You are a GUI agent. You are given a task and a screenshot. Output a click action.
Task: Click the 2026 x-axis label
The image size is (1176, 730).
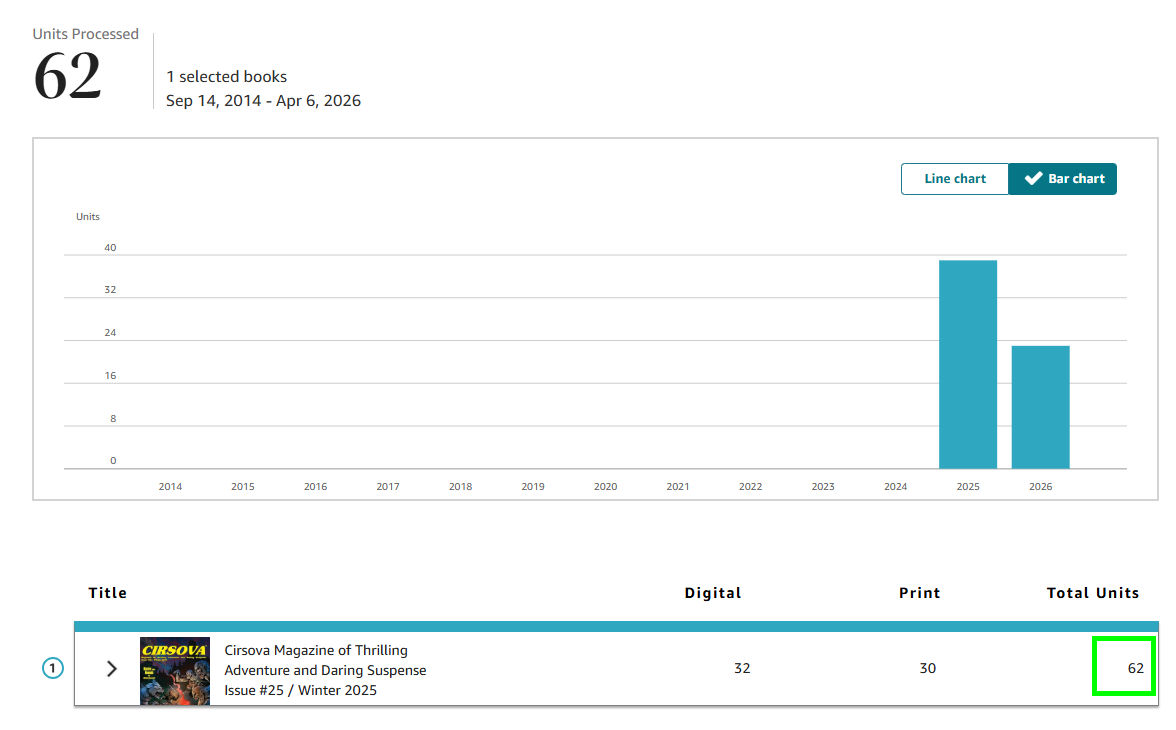(1040, 486)
